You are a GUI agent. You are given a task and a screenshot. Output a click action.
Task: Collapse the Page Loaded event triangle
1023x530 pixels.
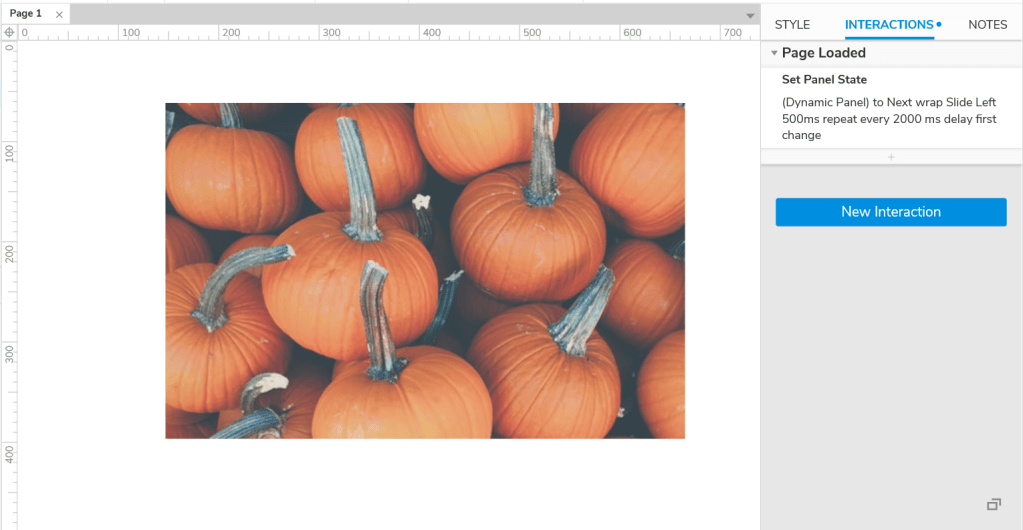pyautogui.click(x=774, y=53)
